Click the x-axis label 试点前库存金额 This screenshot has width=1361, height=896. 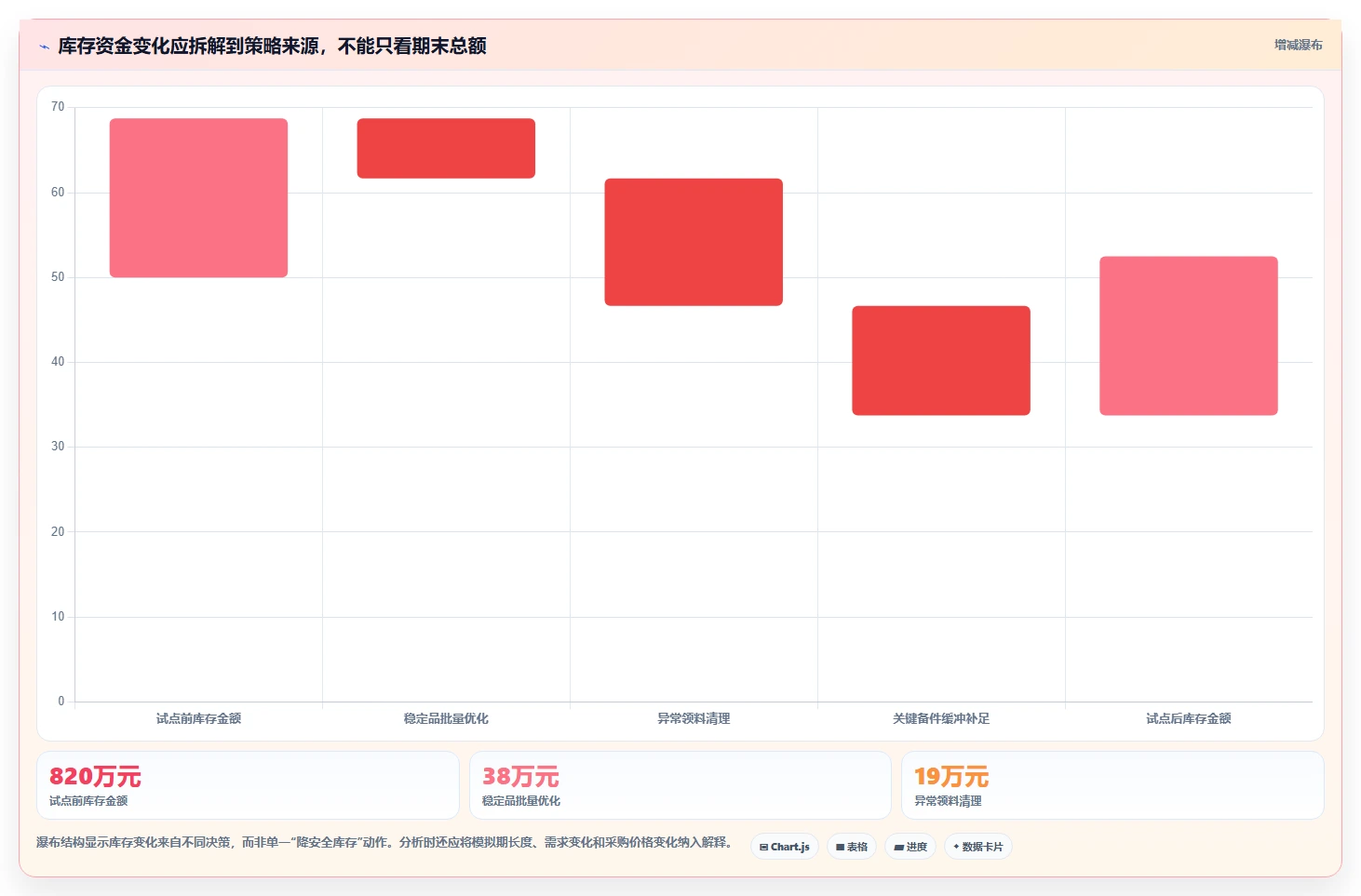pos(198,718)
